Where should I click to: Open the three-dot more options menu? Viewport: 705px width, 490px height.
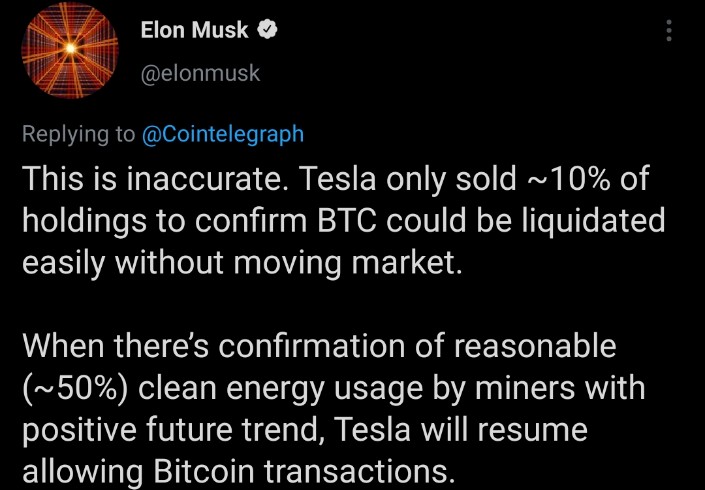pos(669,31)
